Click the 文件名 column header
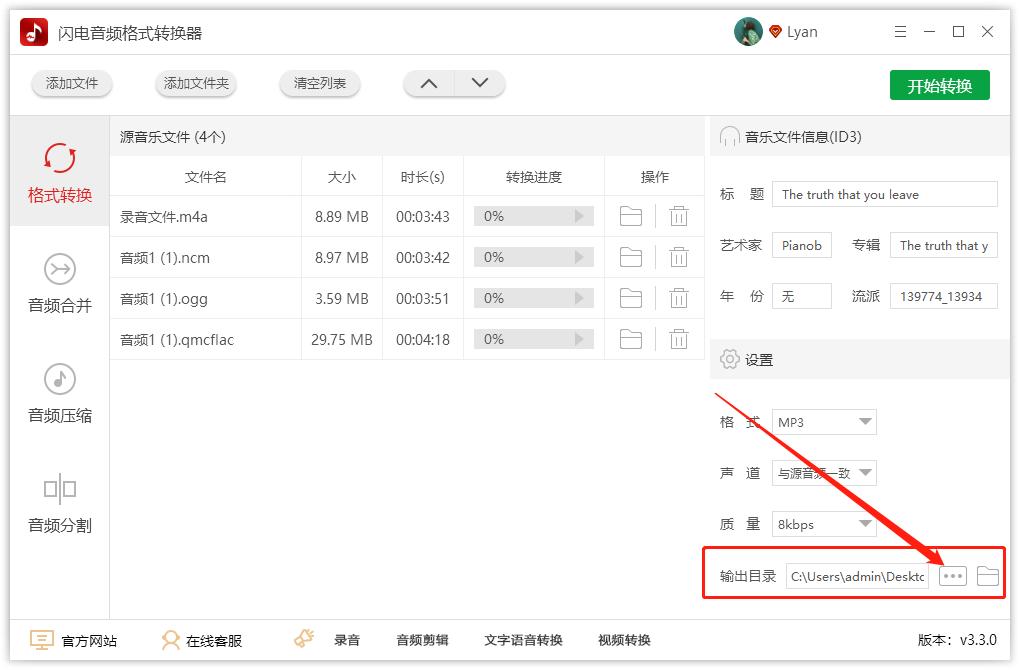1020x670 pixels. tap(206, 177)
